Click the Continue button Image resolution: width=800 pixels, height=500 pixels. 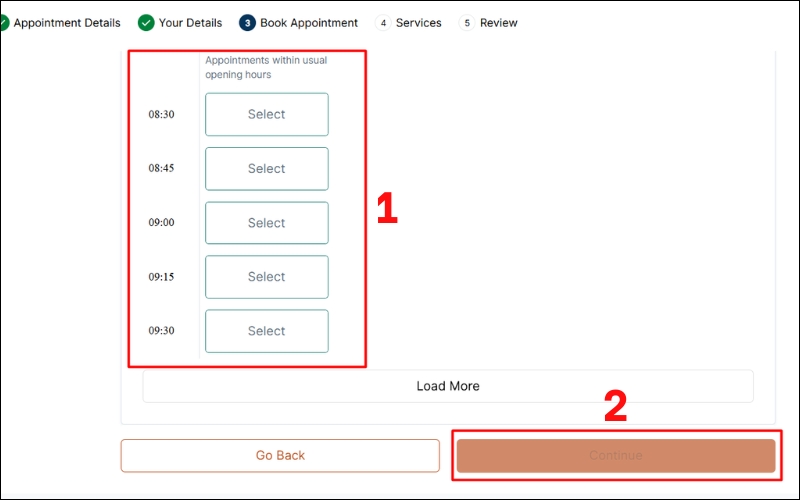(616, 455)
